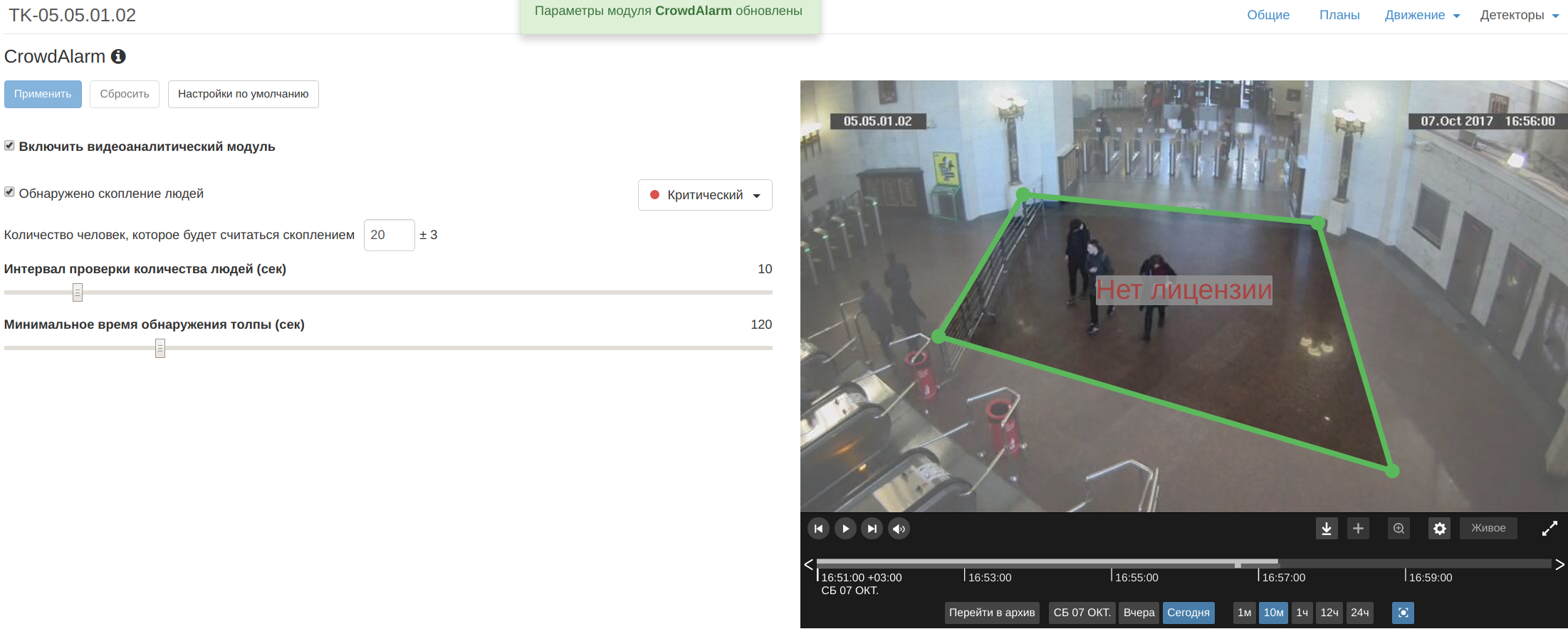Open the zoom magnifier tool

coord(1399,529)
